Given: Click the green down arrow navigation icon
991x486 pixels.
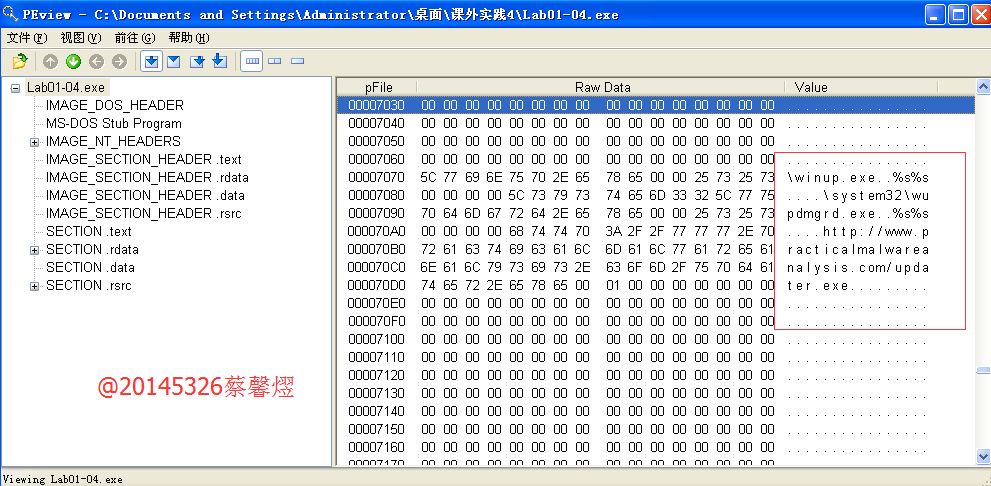Looking at the screenshot, I should tap(73, 62).
